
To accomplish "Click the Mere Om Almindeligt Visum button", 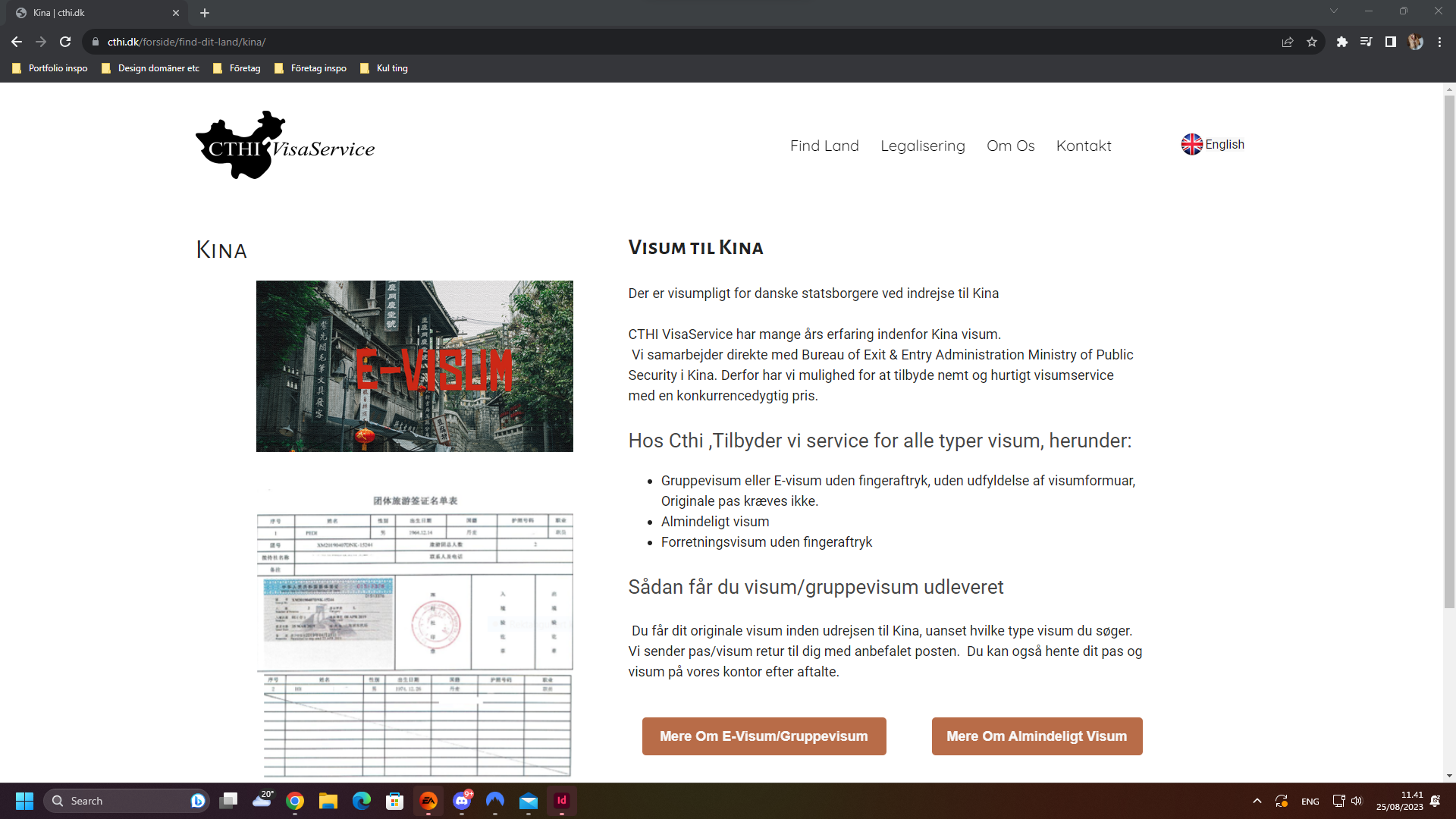I will click(1037, 736).
